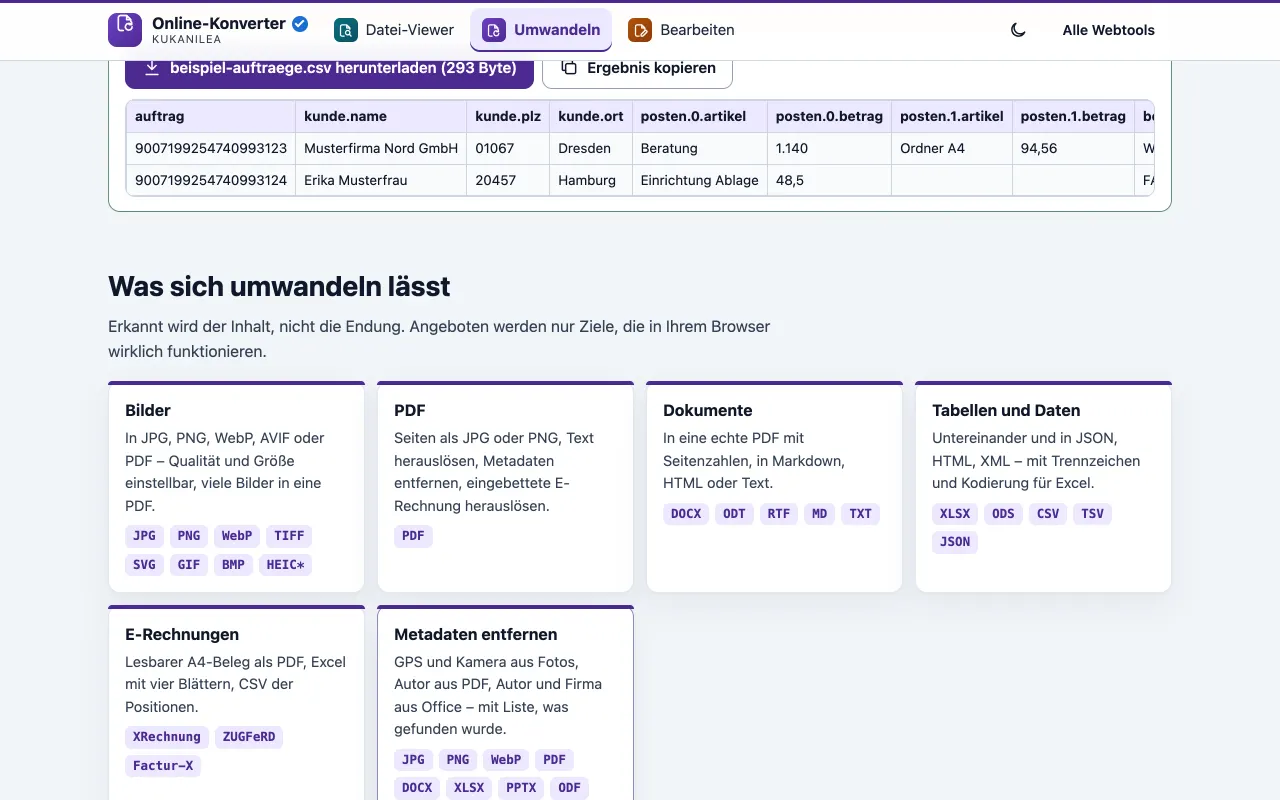Select the E-Rechnungen card heading
Viewport: 1280px width, 800px height.
click(x=182, y=634)
